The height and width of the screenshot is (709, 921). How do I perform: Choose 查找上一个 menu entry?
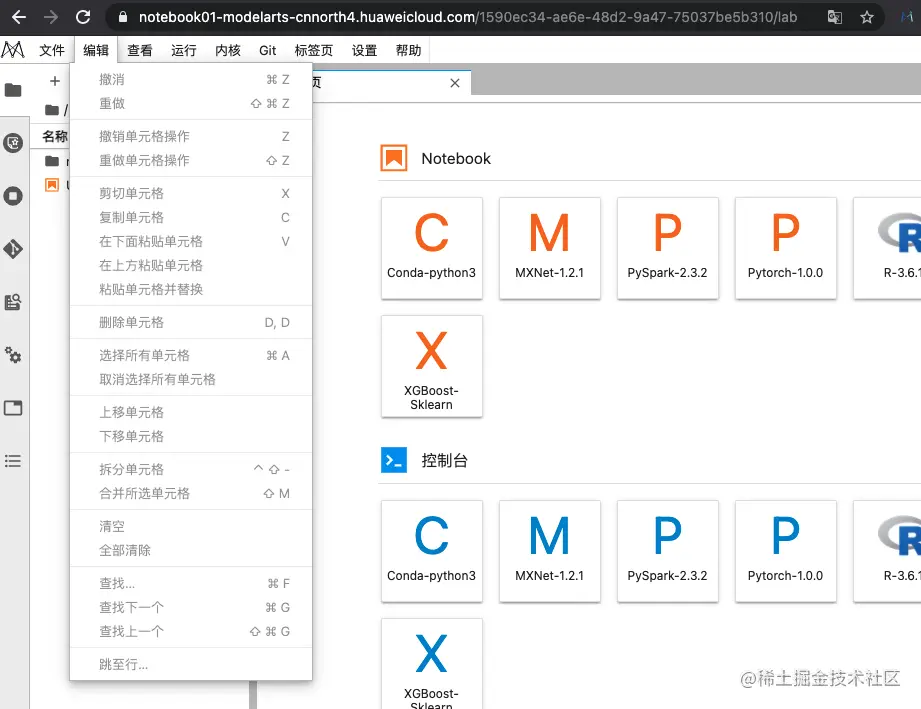(x=191, y=631)
